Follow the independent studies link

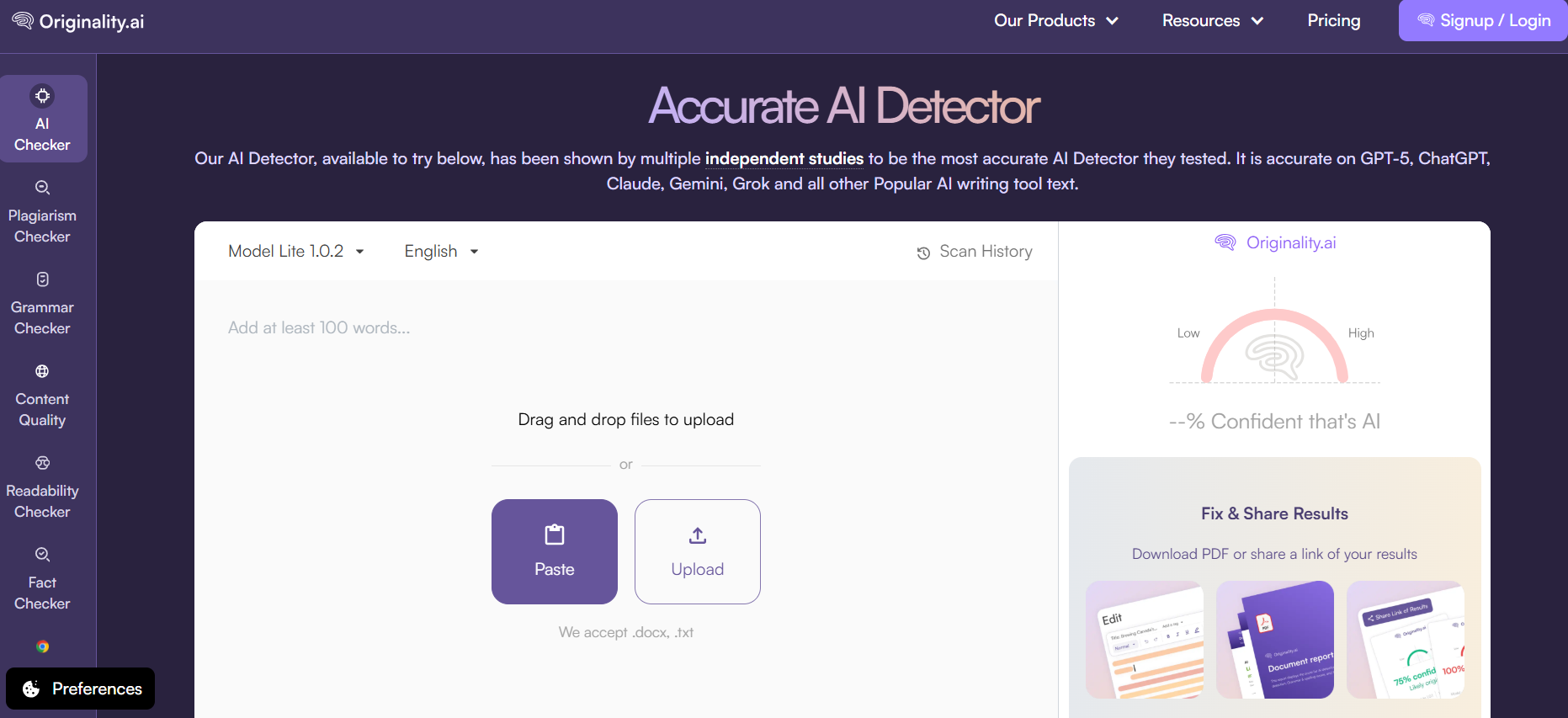click(x=784, y=158)
